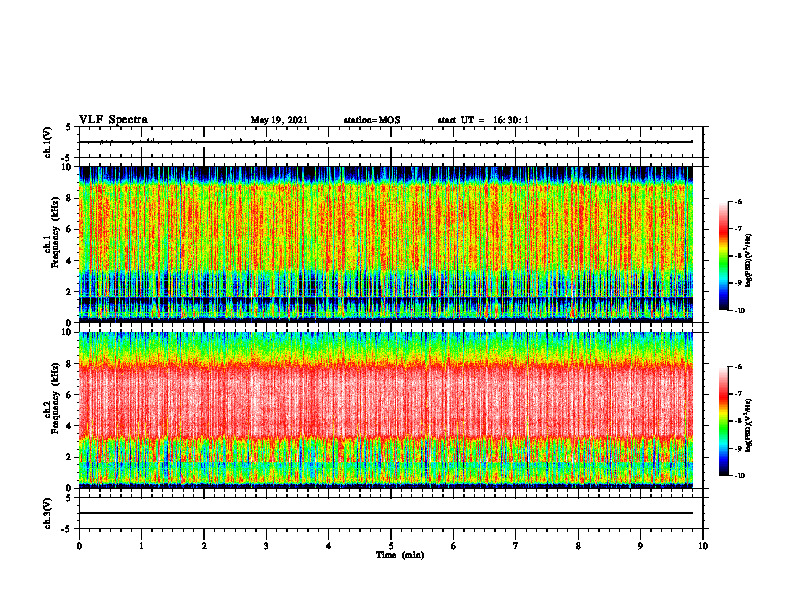Click ch.1 frequency axis tick "6"

tap(69, 229)
